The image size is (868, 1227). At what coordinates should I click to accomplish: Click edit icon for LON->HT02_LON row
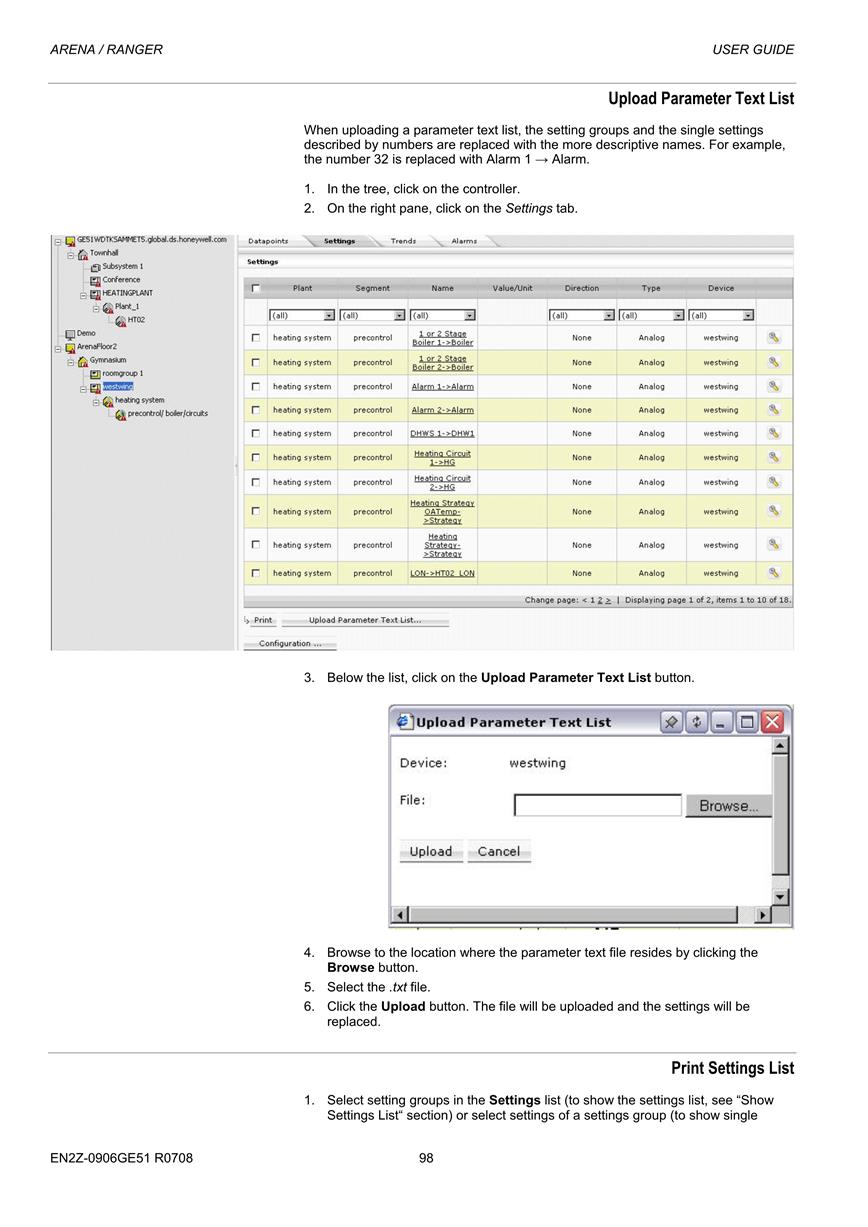click(774, 573)
